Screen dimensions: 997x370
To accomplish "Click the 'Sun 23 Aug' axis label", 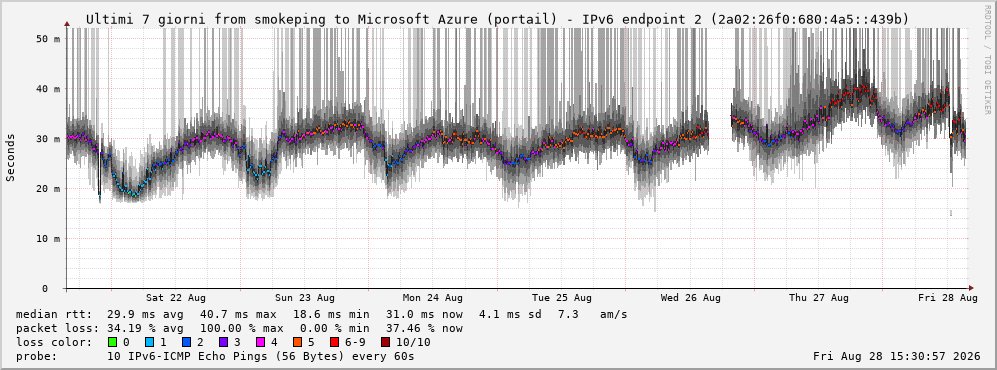I will click(305, 298).
